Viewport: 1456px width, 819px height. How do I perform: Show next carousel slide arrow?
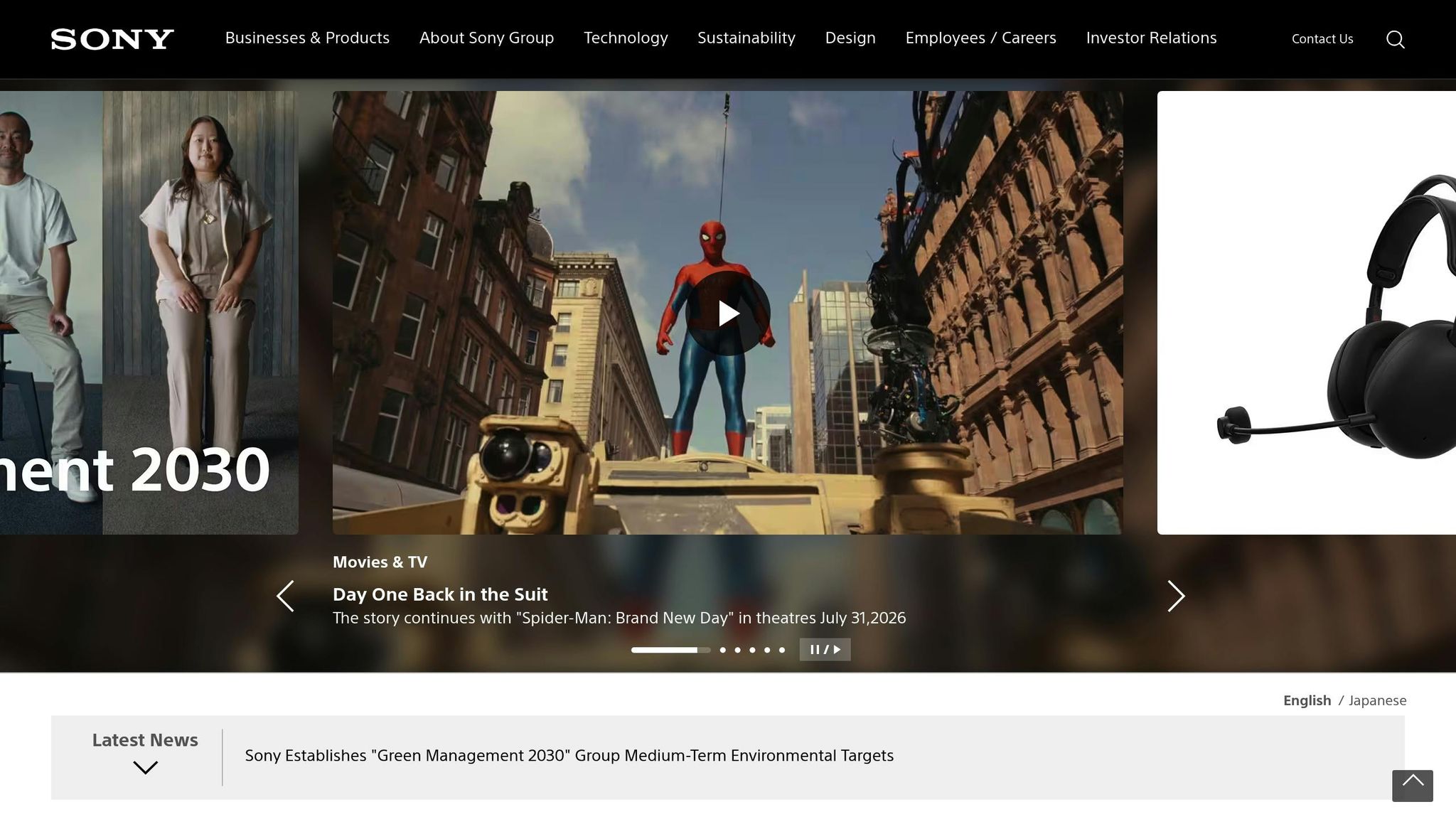(1176, 596)
